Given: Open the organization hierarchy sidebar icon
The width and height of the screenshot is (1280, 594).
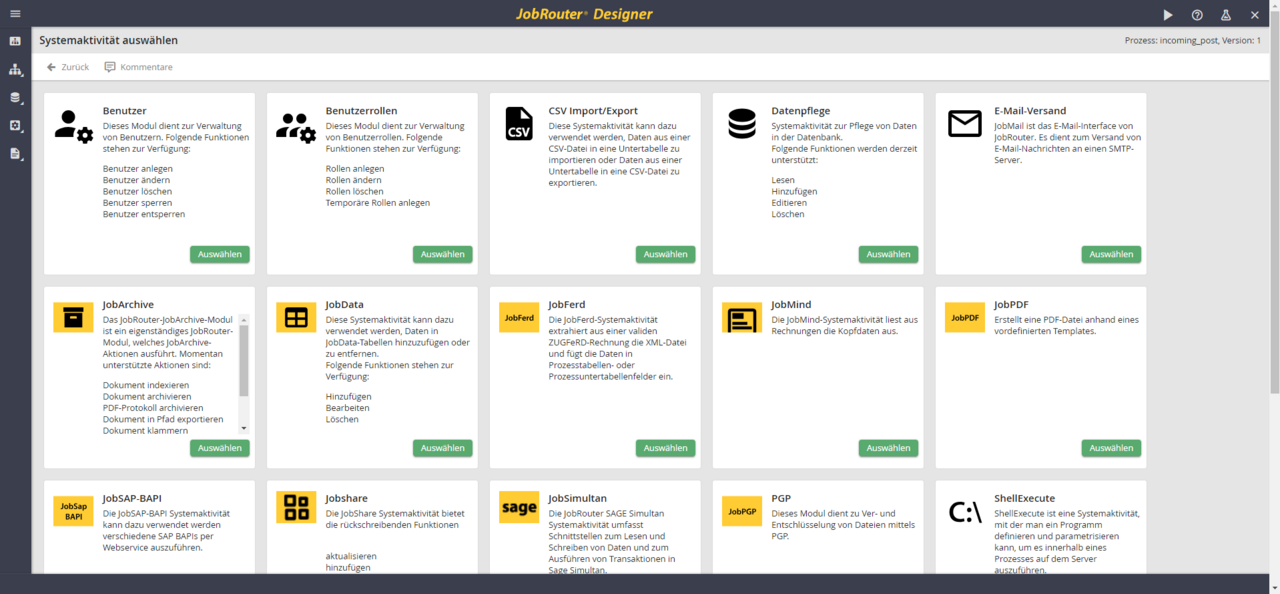Looking at the screenshot, I should [x=15, y=70].
